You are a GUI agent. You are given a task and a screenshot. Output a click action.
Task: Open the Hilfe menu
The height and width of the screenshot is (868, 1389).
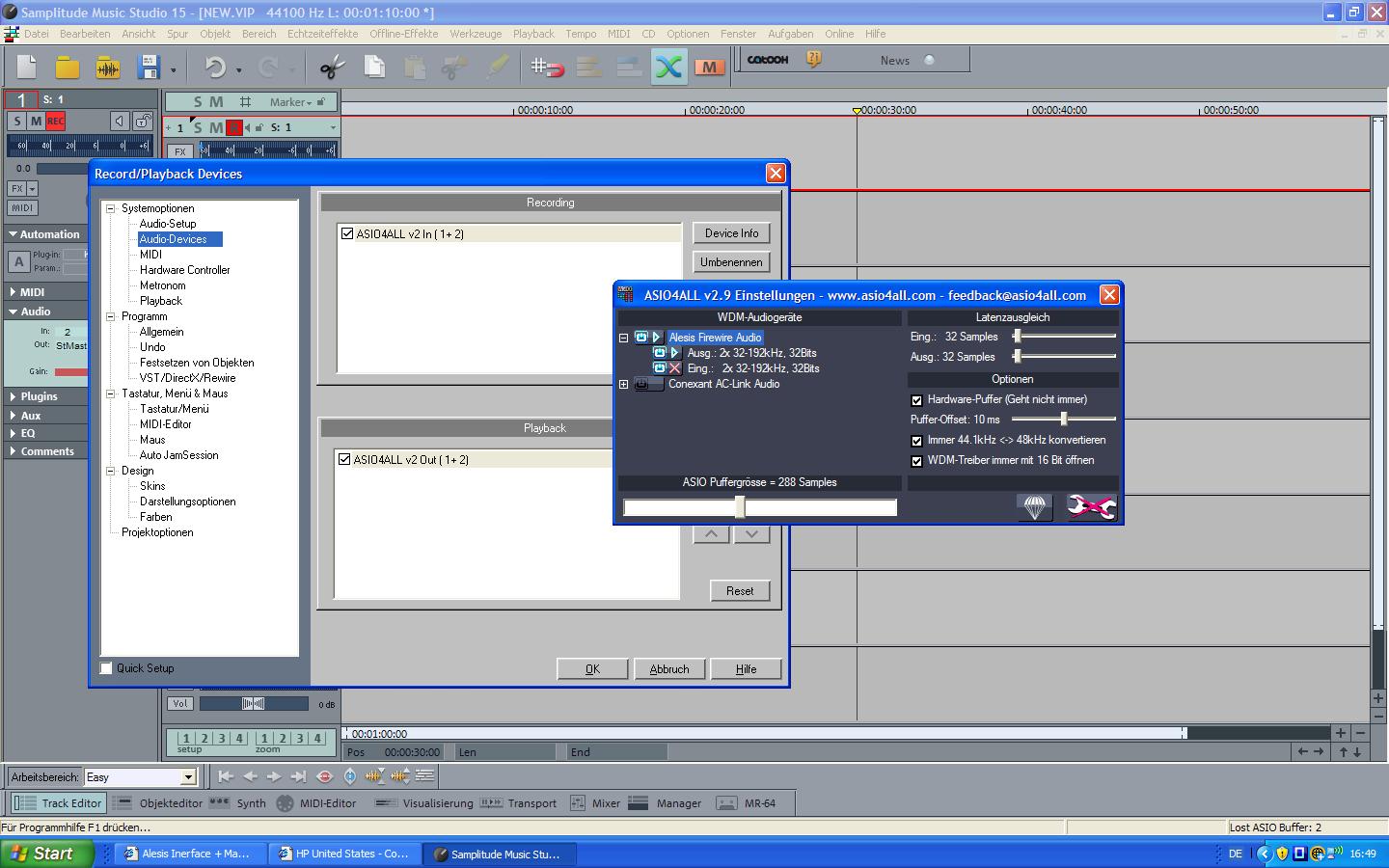(875, 34)
